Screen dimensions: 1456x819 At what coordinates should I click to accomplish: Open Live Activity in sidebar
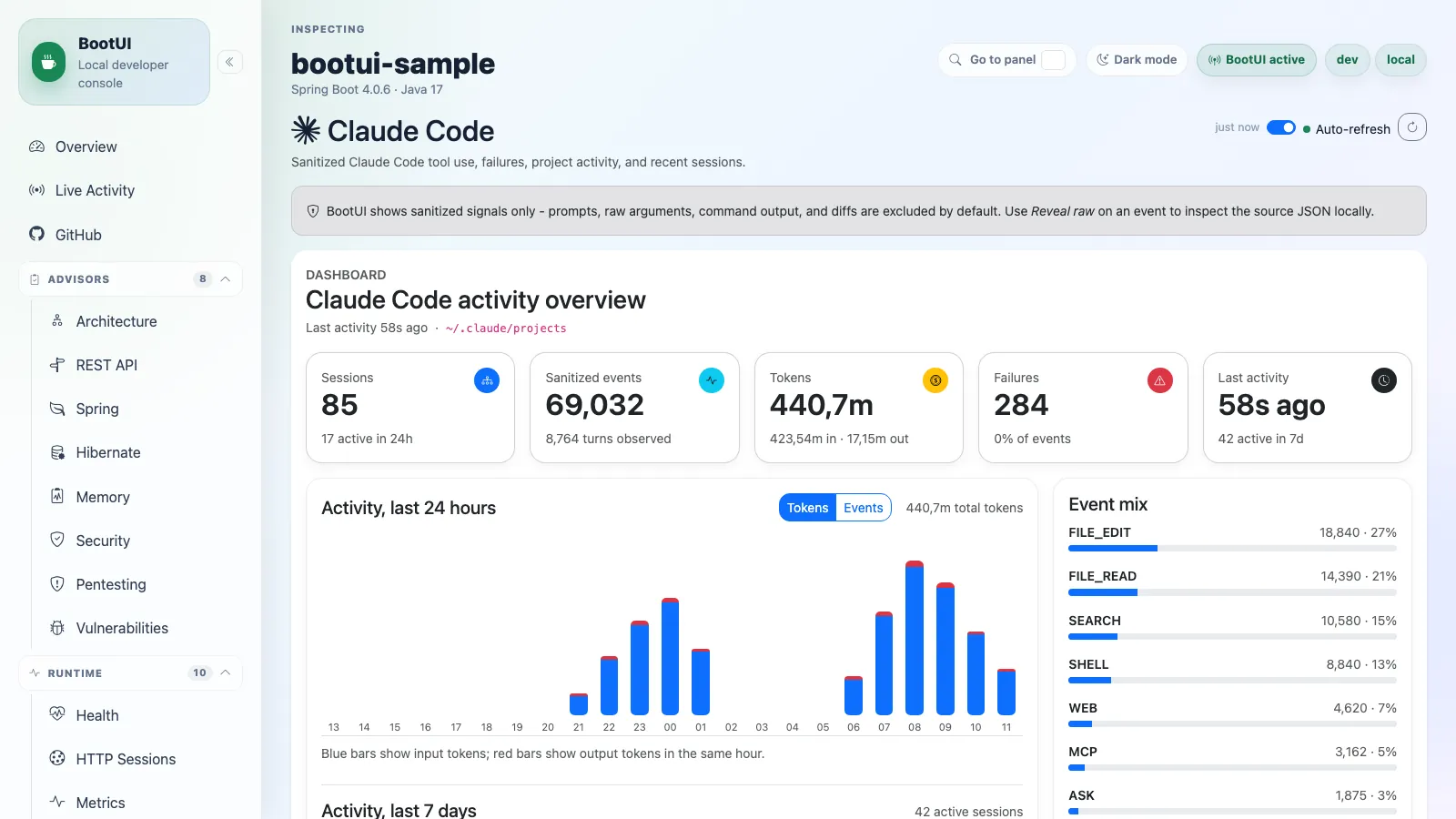click(x=130, y=190)
